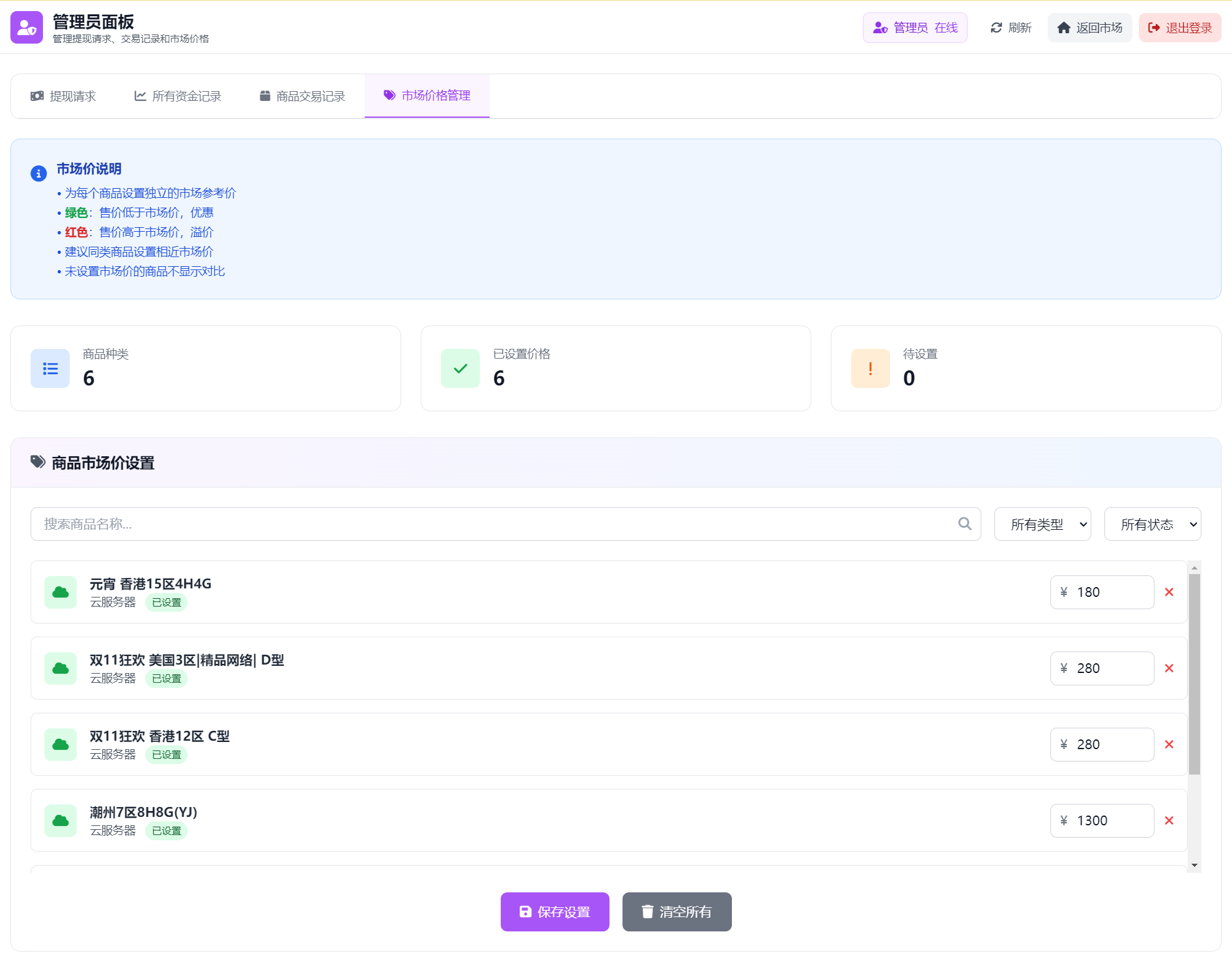Click the 商品种类 list icon
1232x962 pixels.
[x=50, y=368]
